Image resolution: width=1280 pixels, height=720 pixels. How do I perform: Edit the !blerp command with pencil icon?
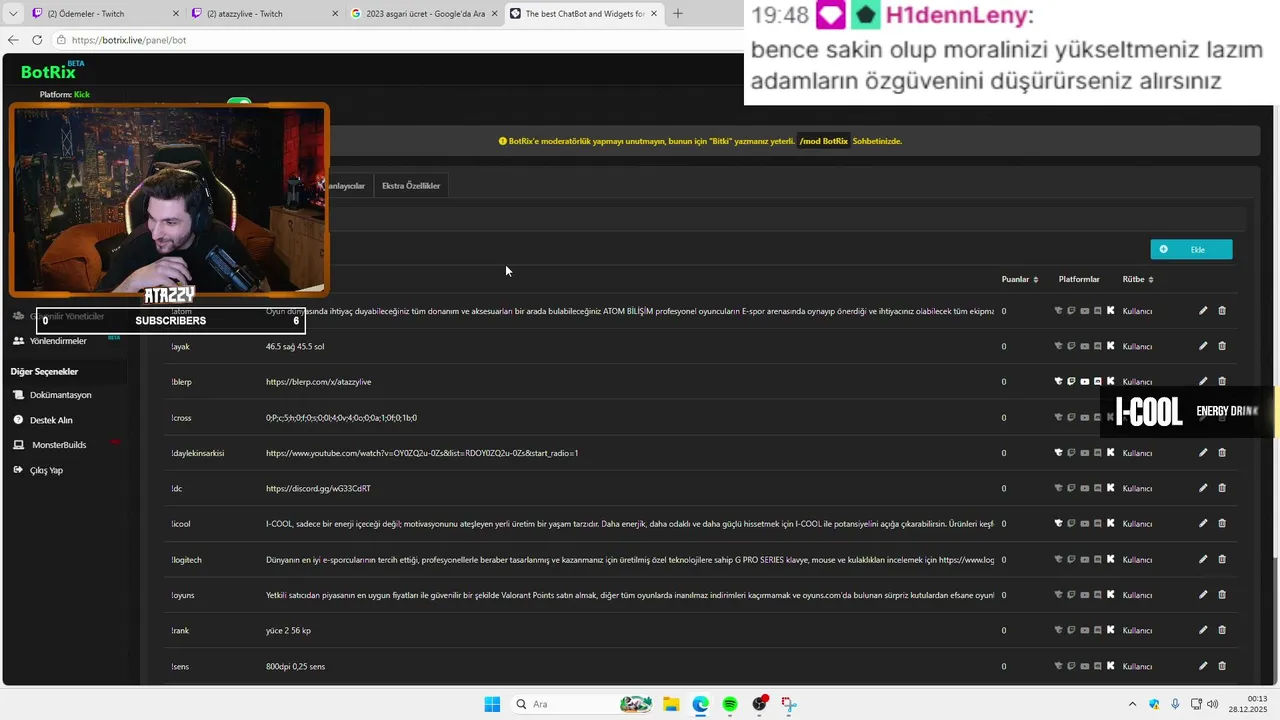point(1203,381)
